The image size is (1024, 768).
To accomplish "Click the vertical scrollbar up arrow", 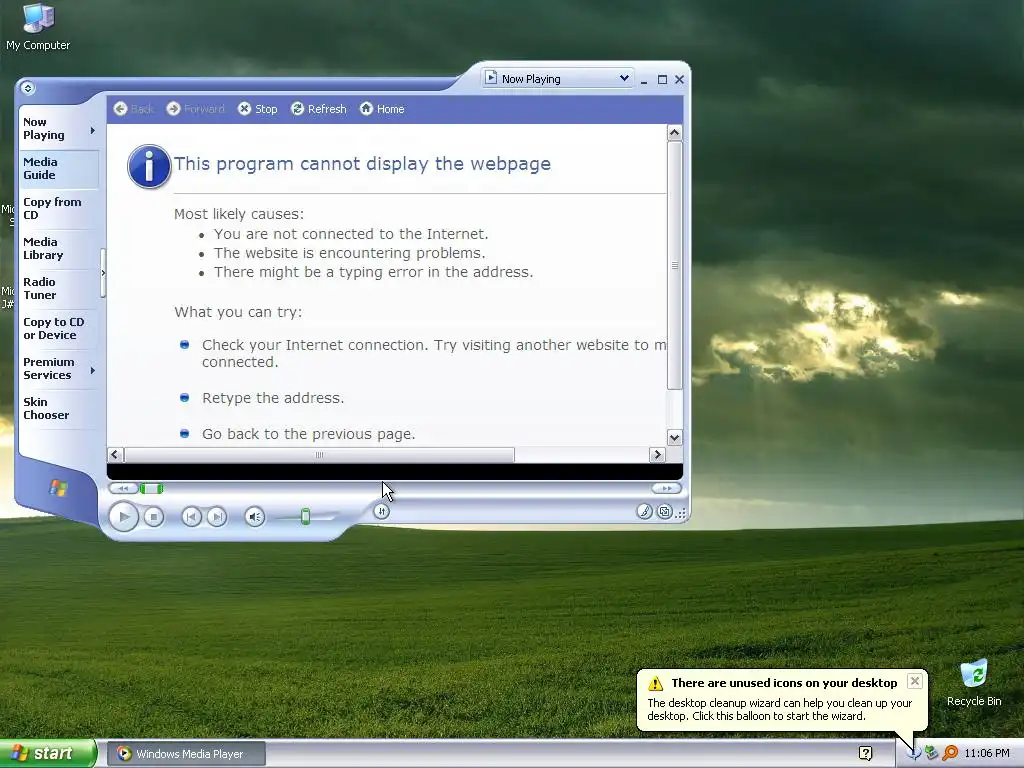I will [675, 133].
